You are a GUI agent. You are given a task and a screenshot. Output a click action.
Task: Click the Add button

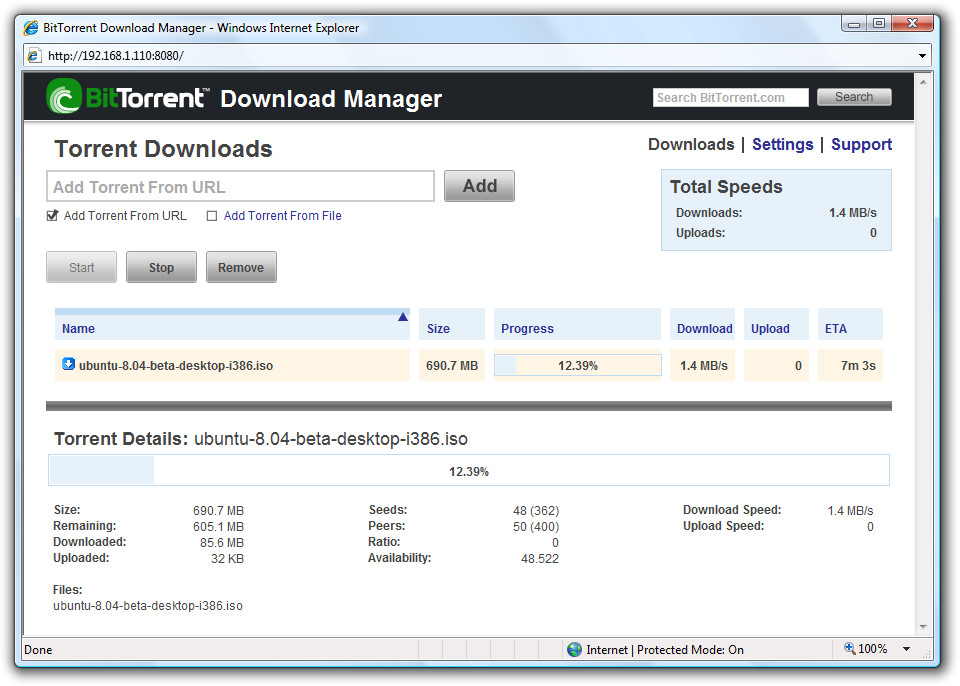click(479, 186)
